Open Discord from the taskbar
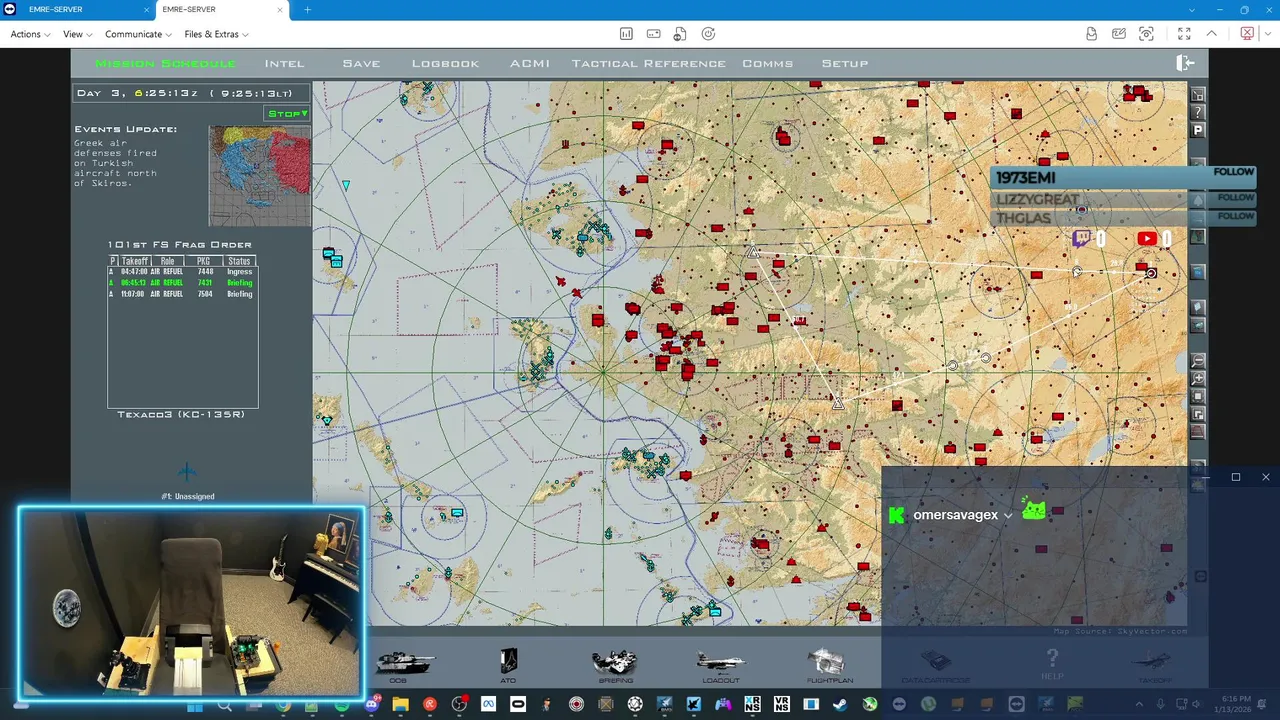This screenshot has height=720, width=1280. click(372, 704)
